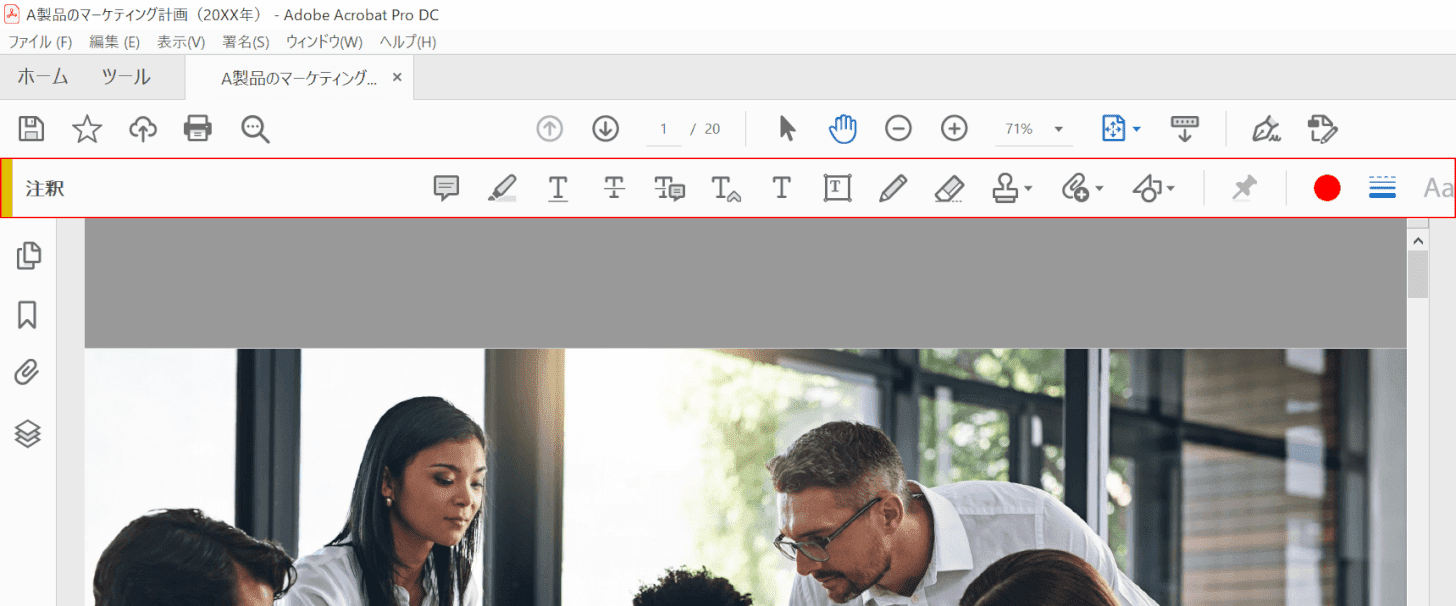Image resolution: width=1456 pixels, height=606 pixels.
Task: Select the replace text note tool
Action: (669, 188)
